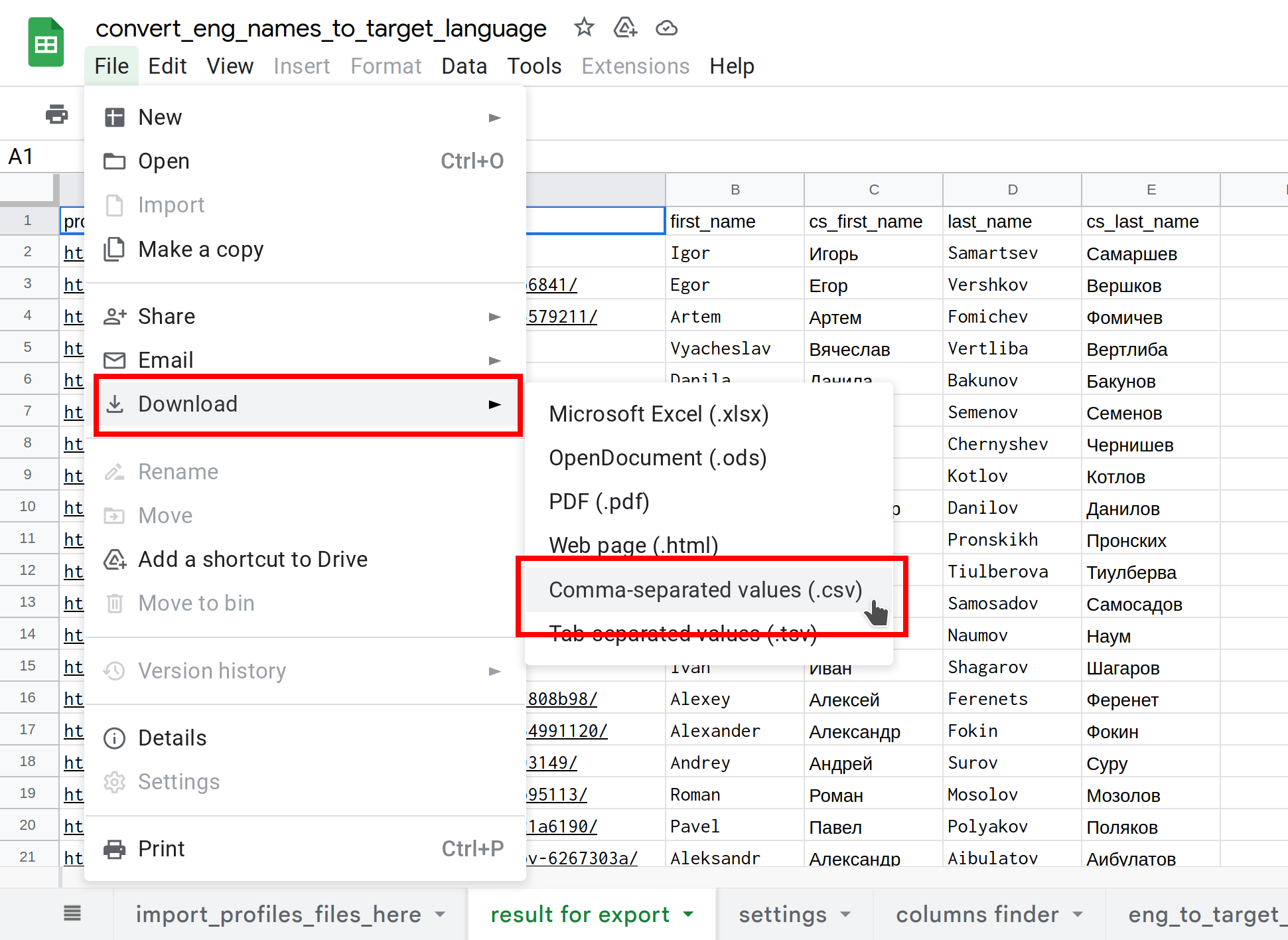Click the cloud document status icon
The height and width of the screenshot is (940, 1288).
(666, 28)
